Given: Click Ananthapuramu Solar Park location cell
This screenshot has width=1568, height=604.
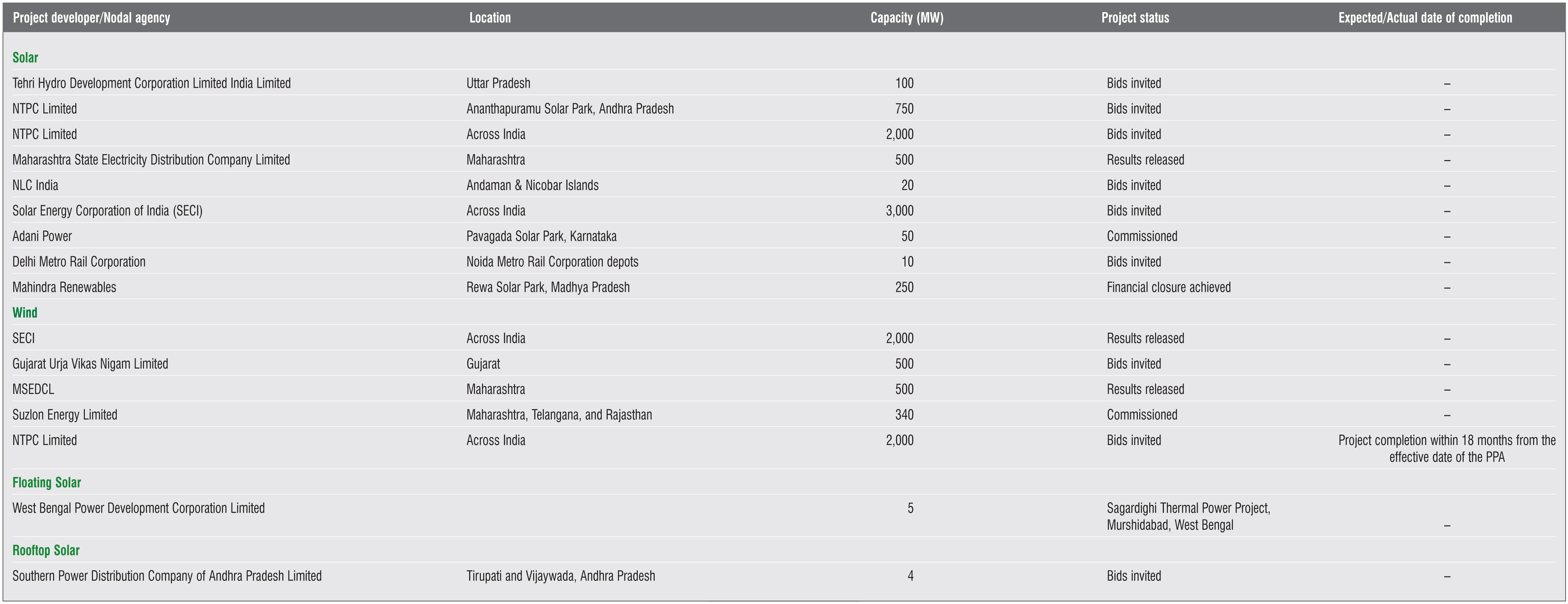Looking at the screenshot, I should pyautogui.click(x=570, y=109).
